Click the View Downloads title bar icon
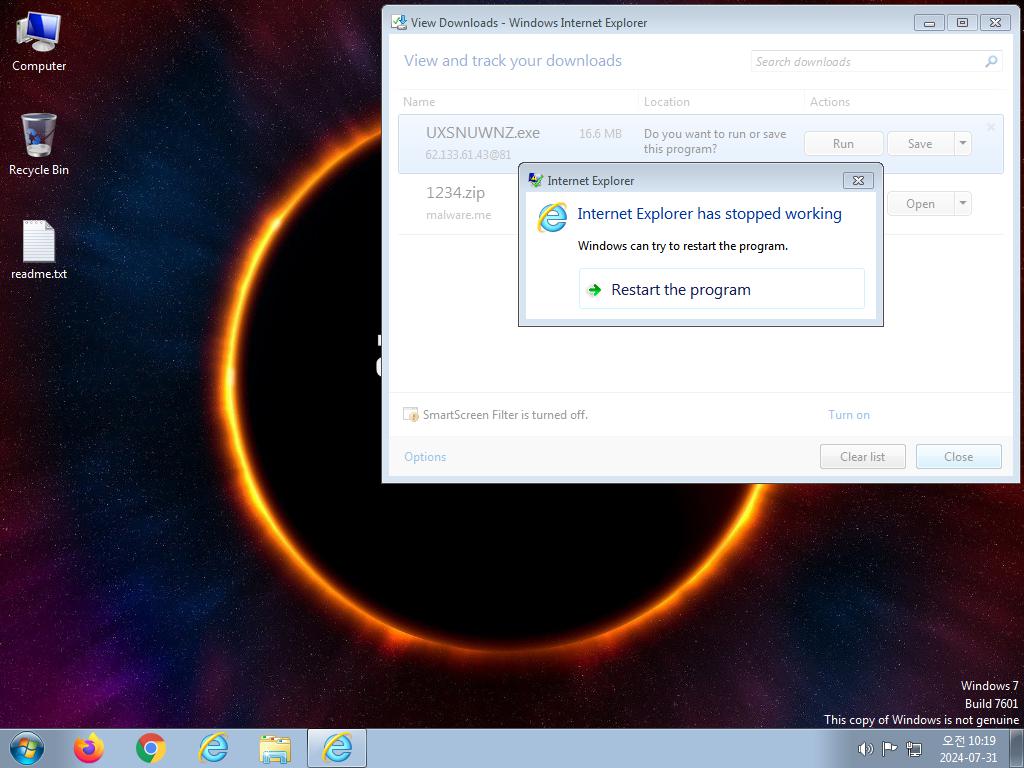Image resolution: width=1024 pixels, height=768 pixels. pyautogui.click(x=398, y=22)
